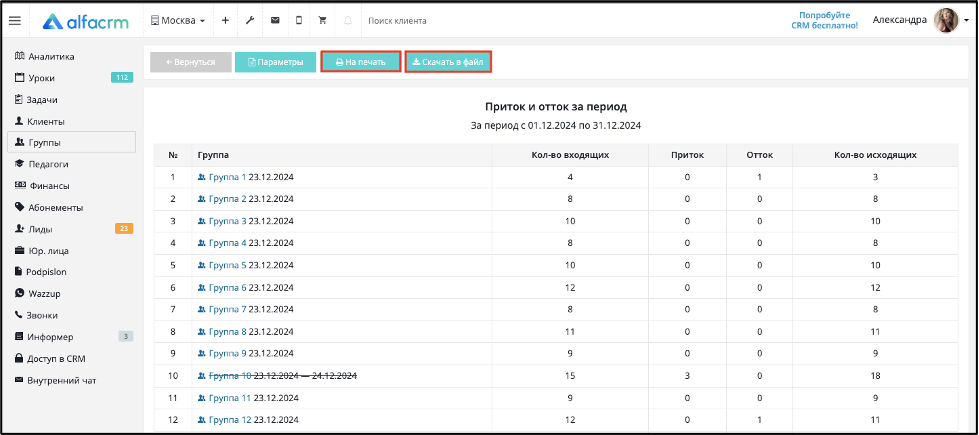
Task: Click the Отток column header
Action: [x=759, y=155]
